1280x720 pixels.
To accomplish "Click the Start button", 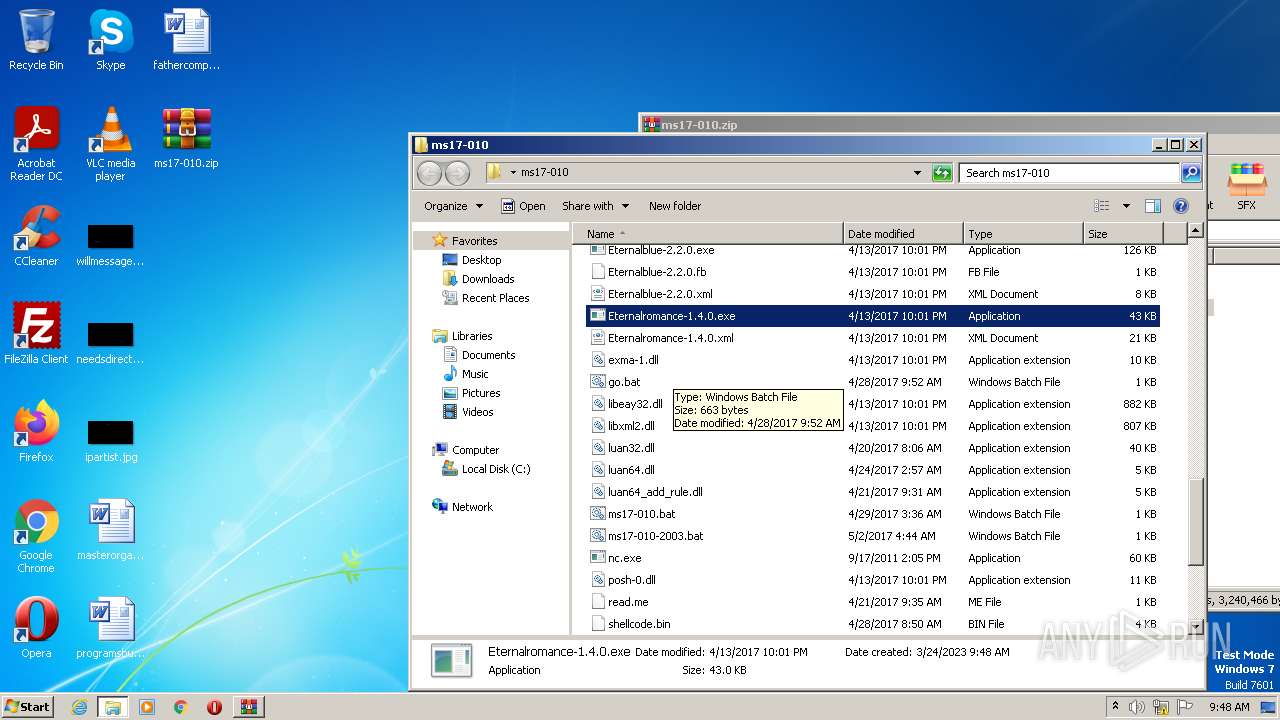I will coord(28,707).
